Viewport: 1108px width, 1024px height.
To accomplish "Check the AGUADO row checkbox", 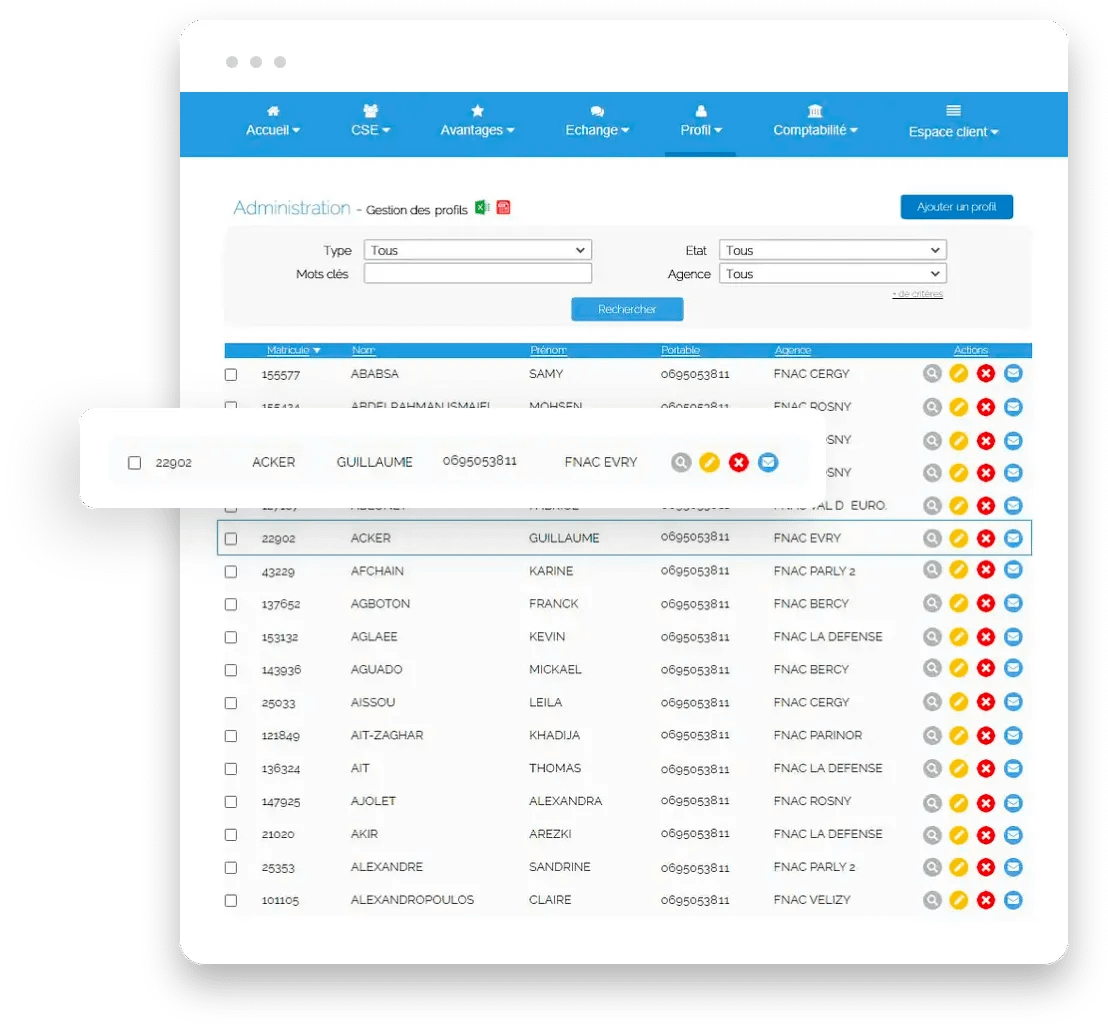I will point(231,670).
